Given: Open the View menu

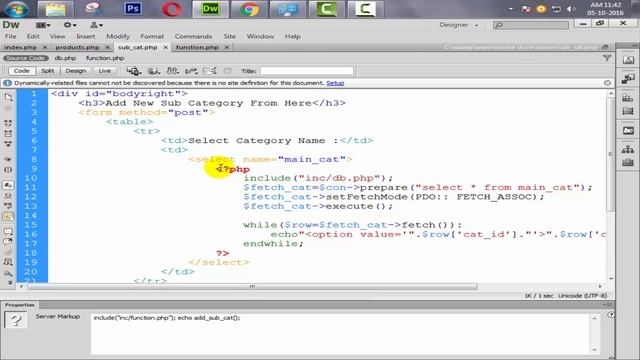Looking at the screenshot, I should pos(58,36).
